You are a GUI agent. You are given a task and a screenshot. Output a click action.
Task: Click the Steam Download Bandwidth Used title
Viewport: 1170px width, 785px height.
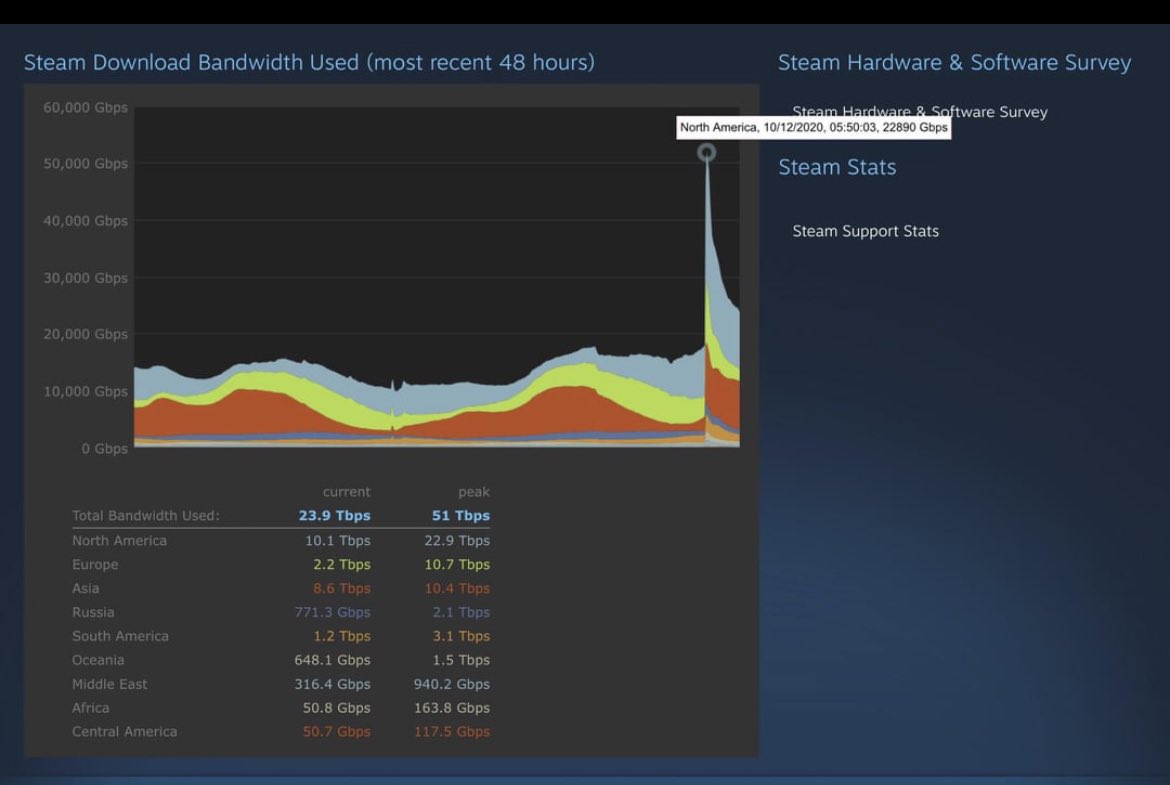pyautogui.click(x=309, y=63)
